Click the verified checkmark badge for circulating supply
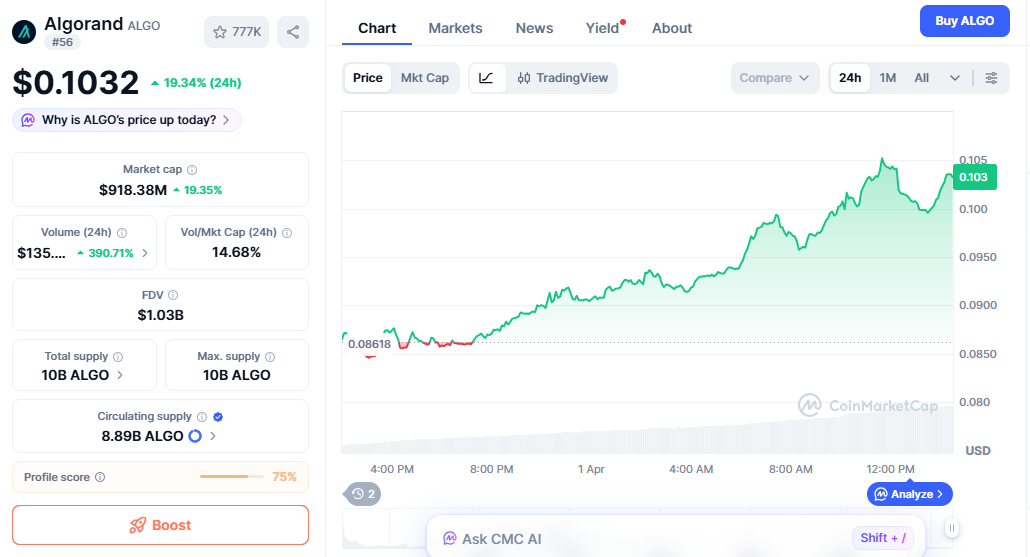 pyautogui.click(x=218, y=416)
